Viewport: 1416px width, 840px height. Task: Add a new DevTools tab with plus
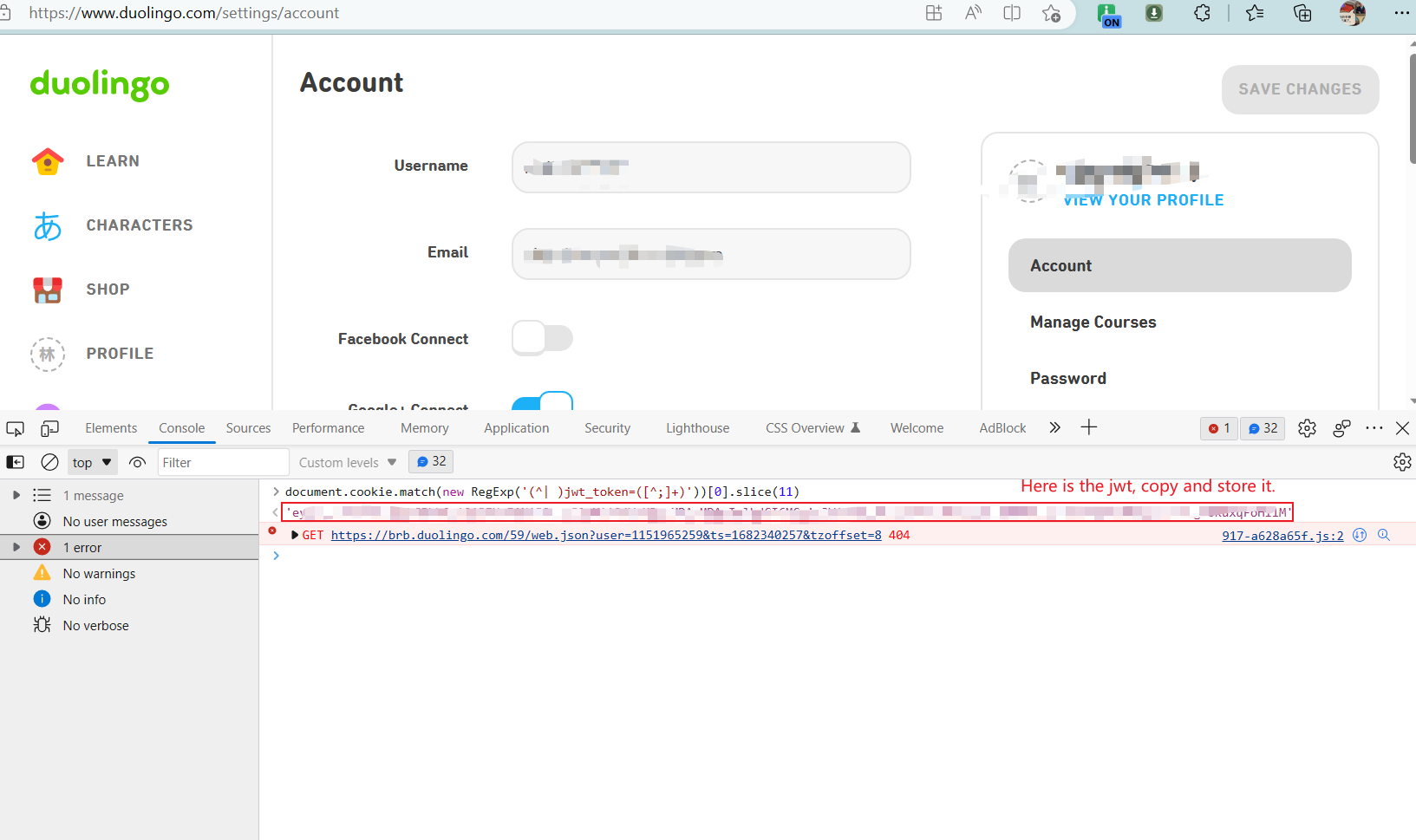coord(1089,427)
